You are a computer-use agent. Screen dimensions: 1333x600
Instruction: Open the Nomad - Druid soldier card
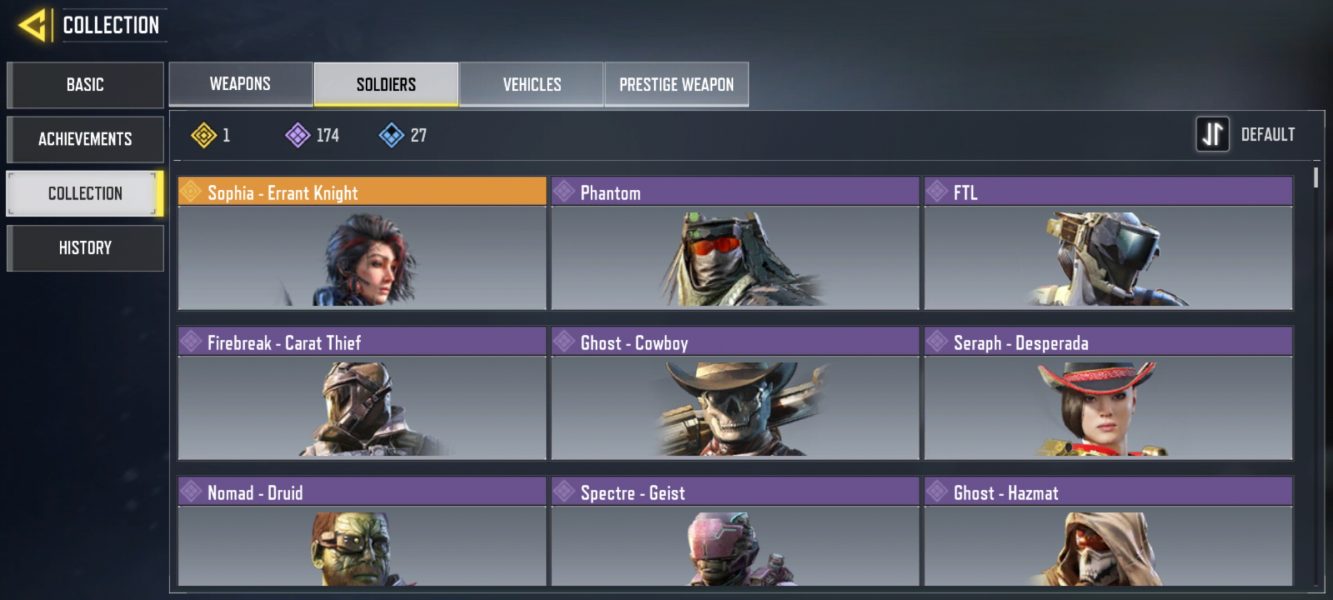pyautogui.click(x=362, y=531)
